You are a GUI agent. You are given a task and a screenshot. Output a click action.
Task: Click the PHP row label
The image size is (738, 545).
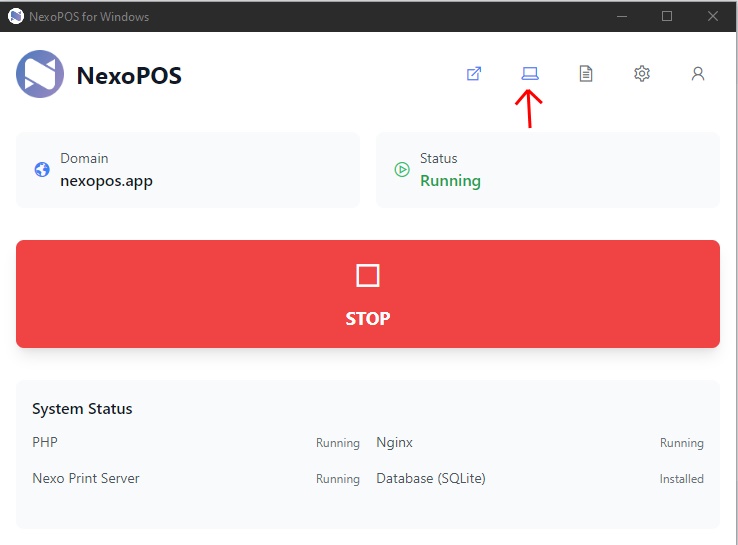coord(45,442)
